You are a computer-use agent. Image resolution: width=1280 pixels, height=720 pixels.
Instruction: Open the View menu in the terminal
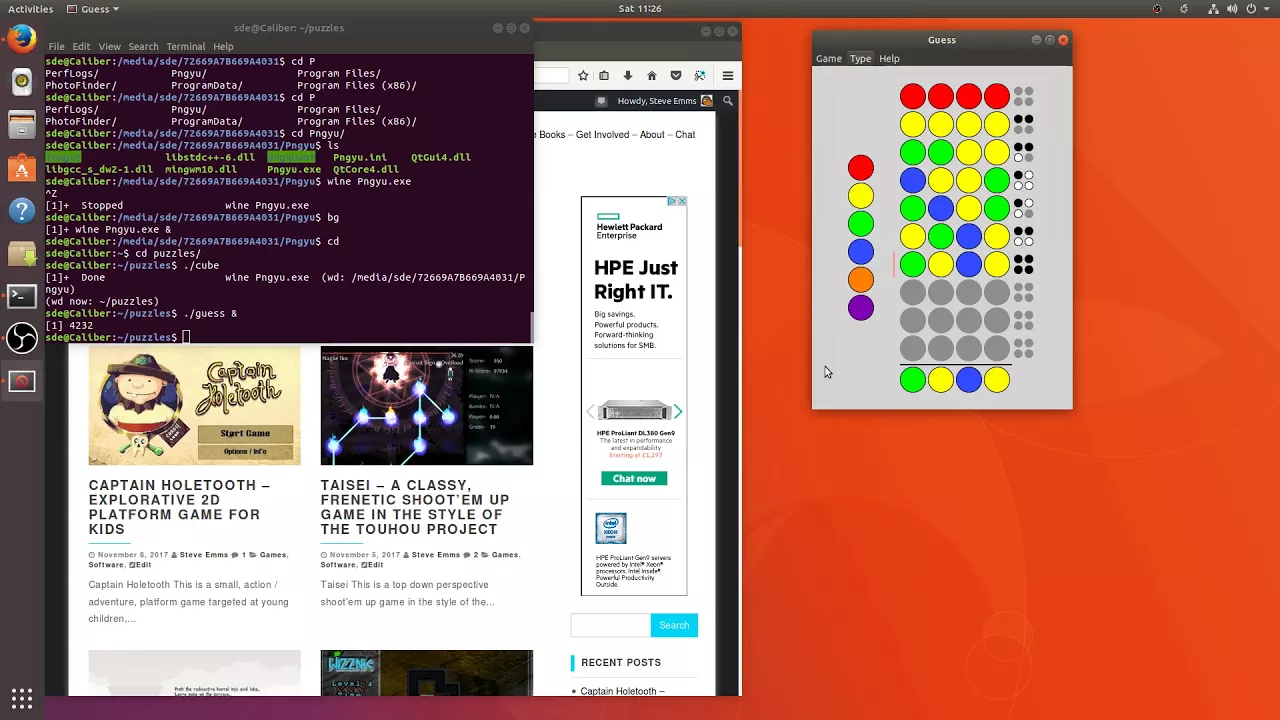tap(110, 46)
